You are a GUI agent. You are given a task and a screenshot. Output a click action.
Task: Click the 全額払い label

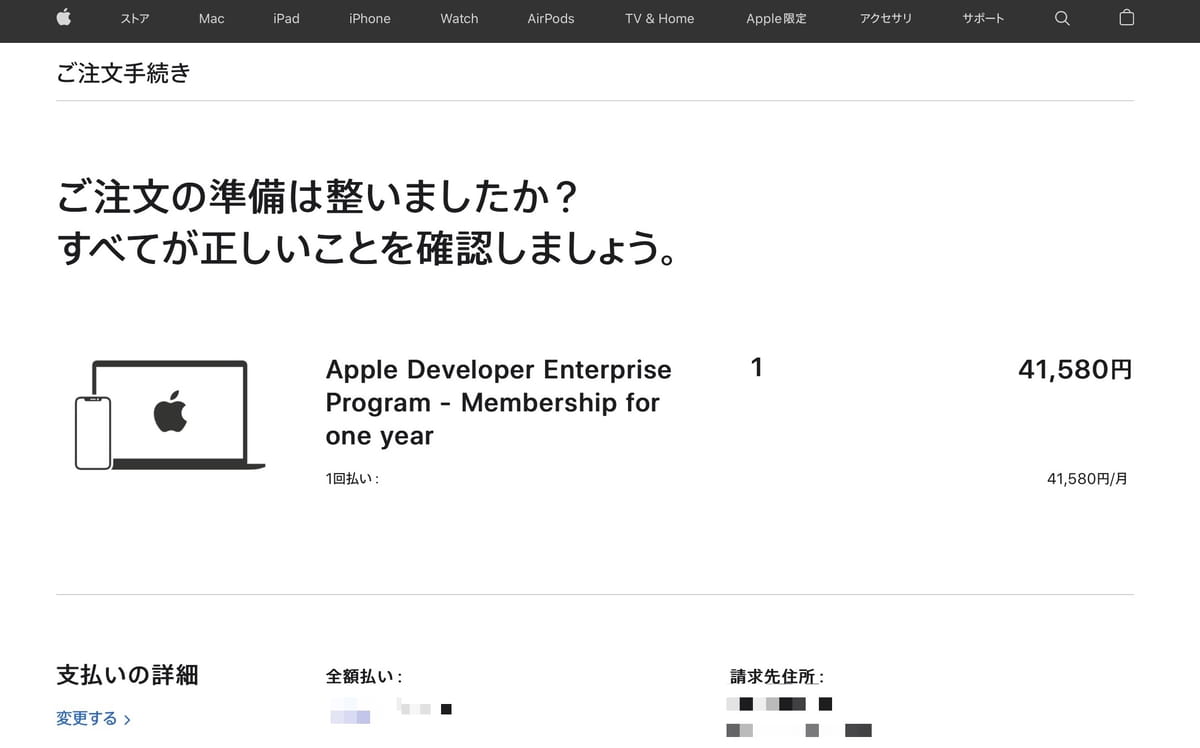[x=364, y=677]
